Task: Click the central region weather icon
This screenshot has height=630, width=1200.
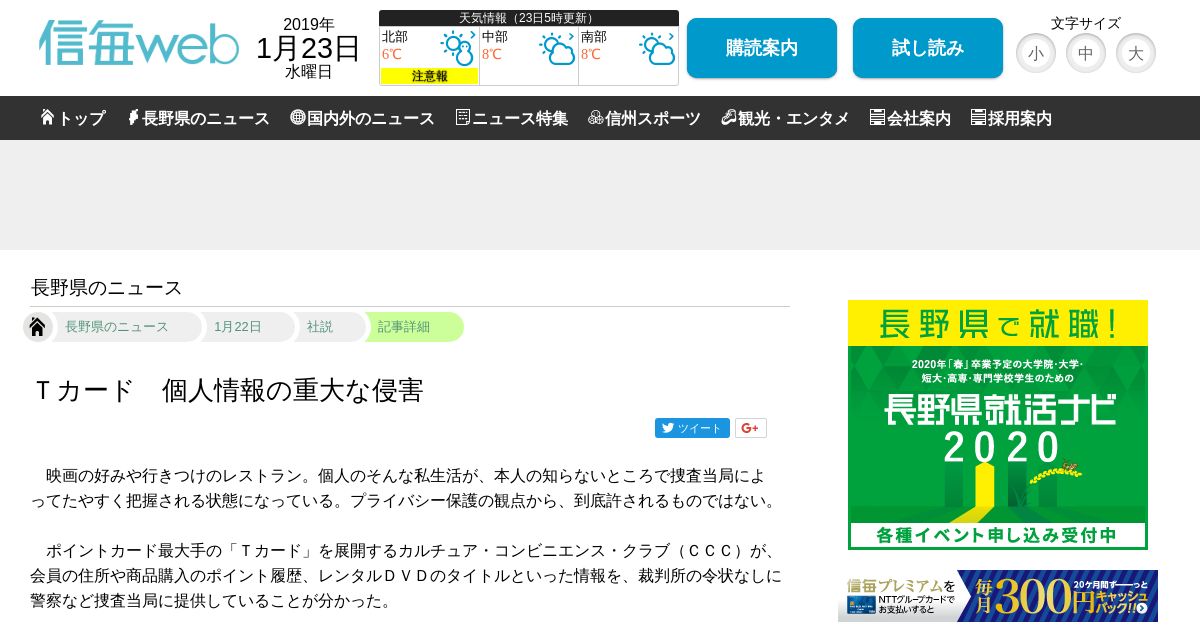Action: click(557, 48)
